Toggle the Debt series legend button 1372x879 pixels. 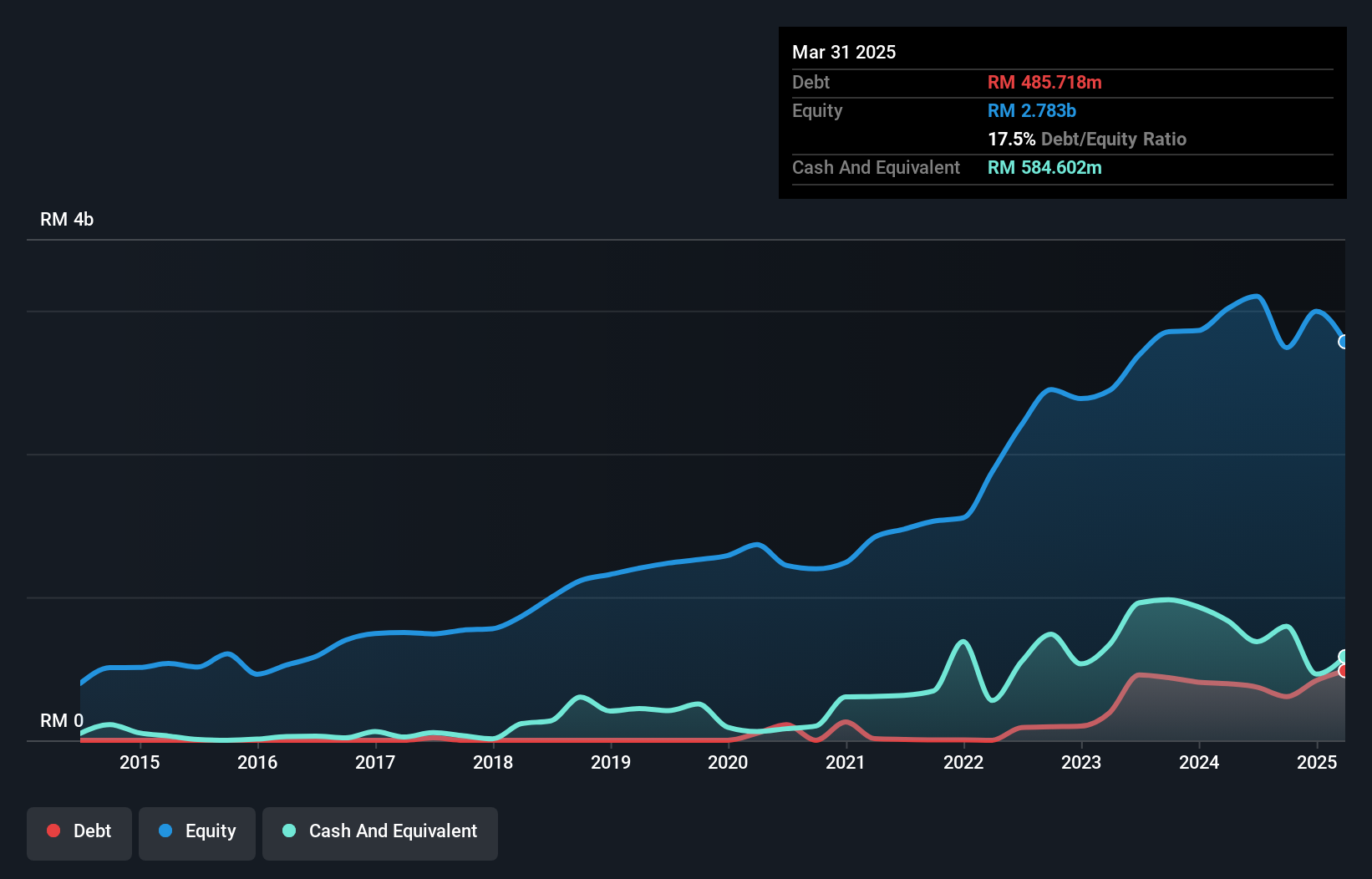point(79,833)
